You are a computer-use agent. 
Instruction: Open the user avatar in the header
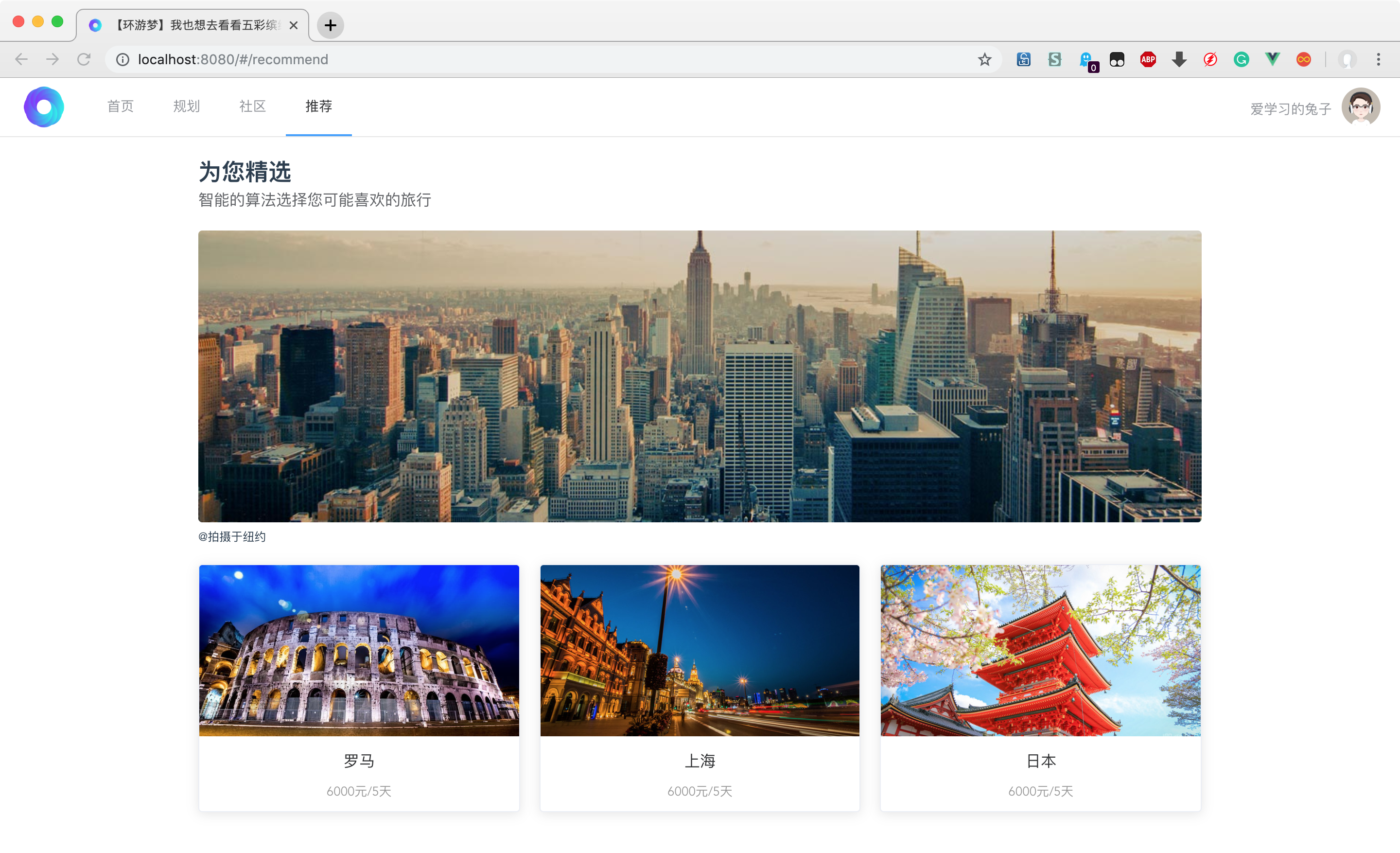point(1361,107)
